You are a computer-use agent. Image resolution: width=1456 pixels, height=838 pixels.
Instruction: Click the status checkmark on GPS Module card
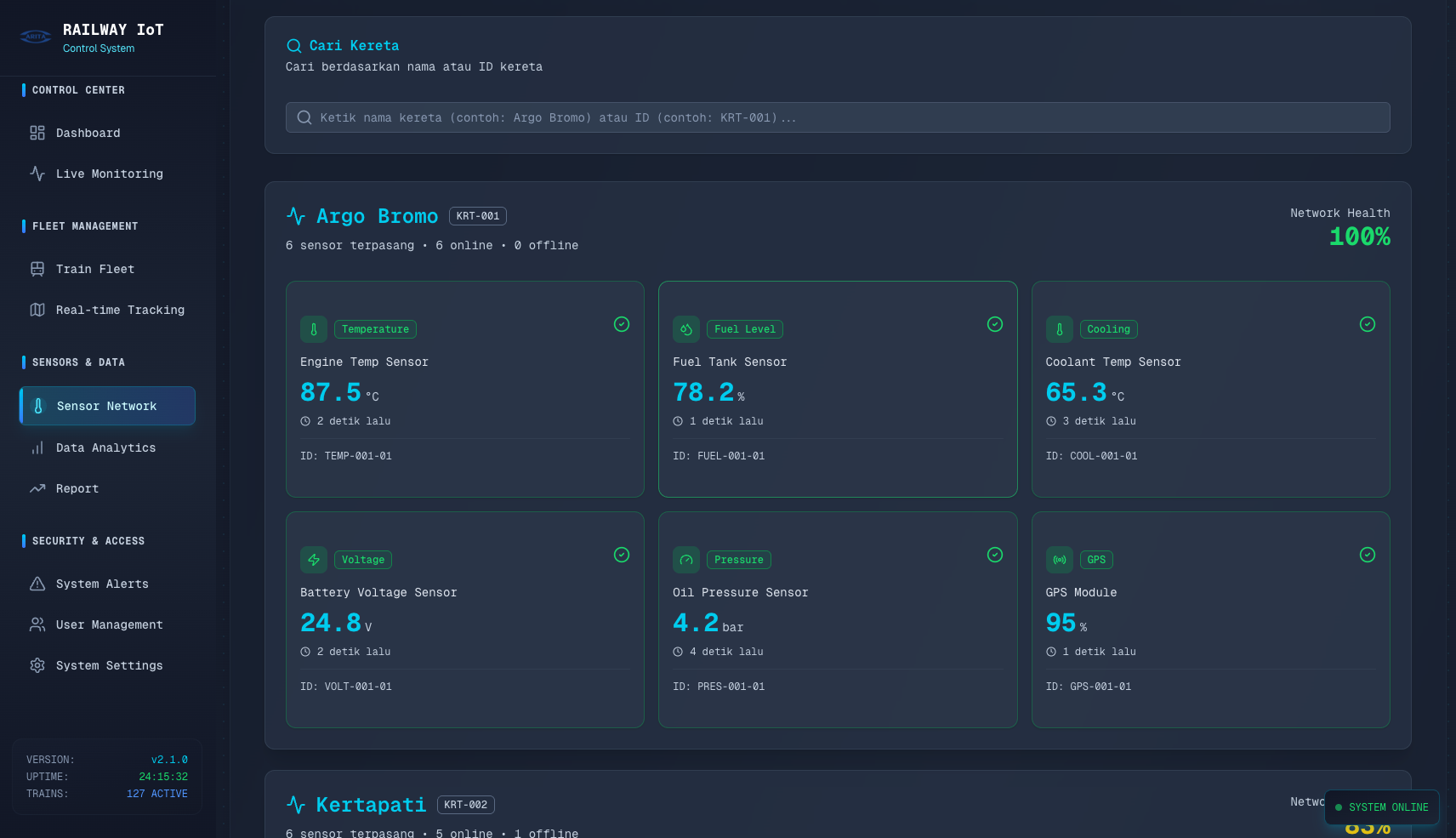[1367, 555]
